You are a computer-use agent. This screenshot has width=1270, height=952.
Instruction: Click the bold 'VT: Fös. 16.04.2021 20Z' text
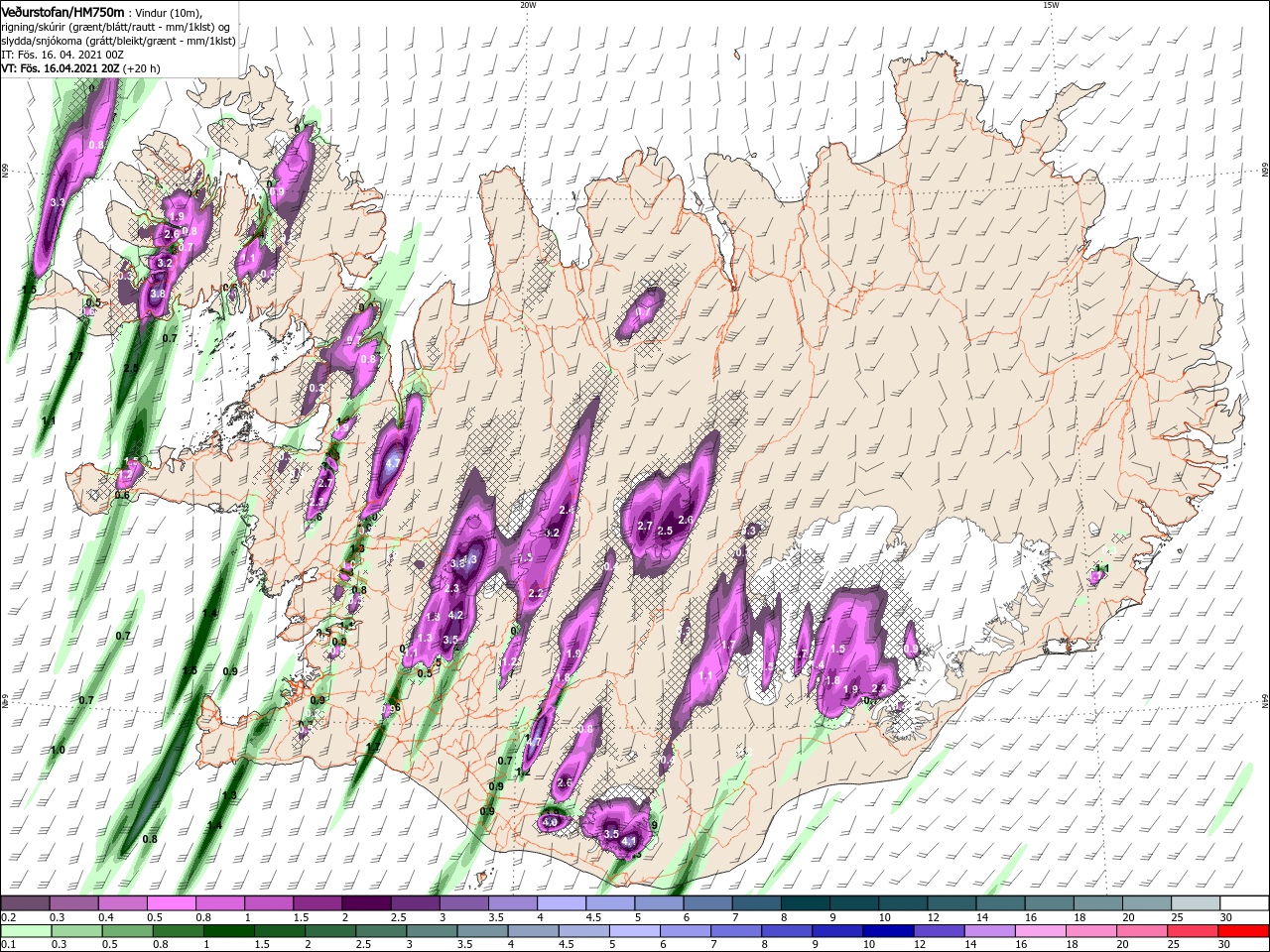tap(61, 68)
